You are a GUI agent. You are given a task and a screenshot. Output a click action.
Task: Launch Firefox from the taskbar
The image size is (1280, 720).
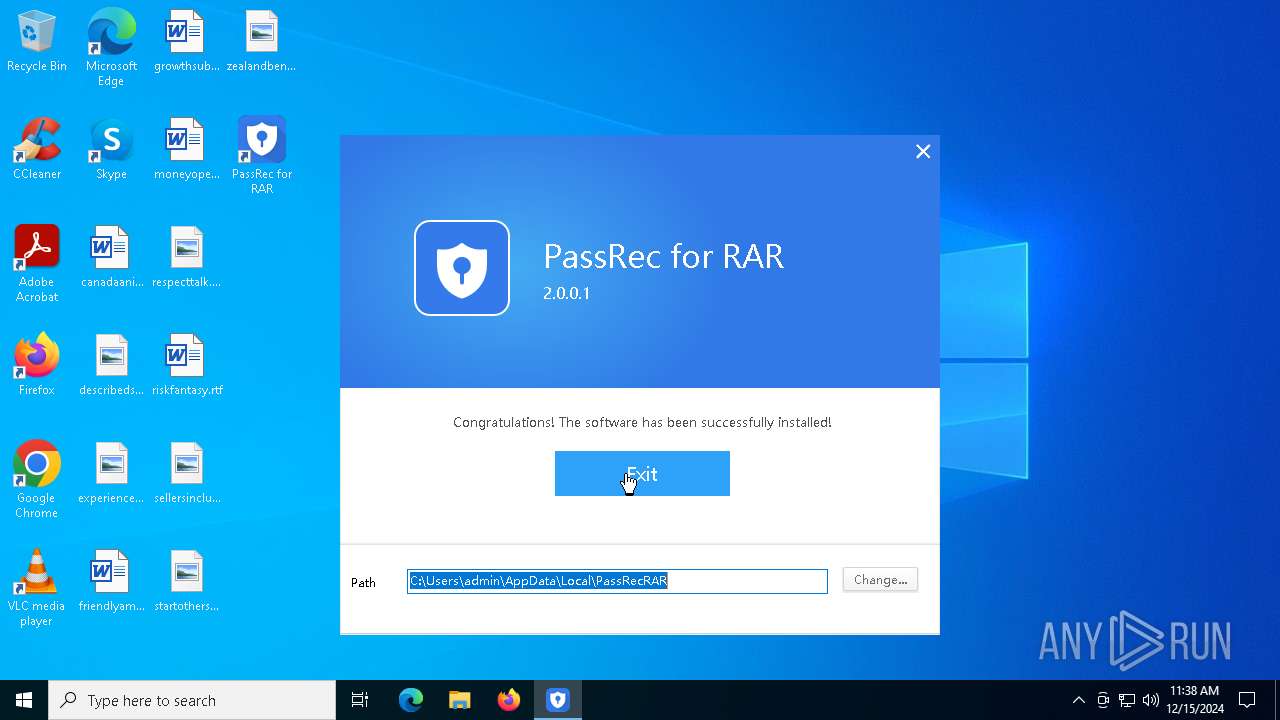coord(508,700)
